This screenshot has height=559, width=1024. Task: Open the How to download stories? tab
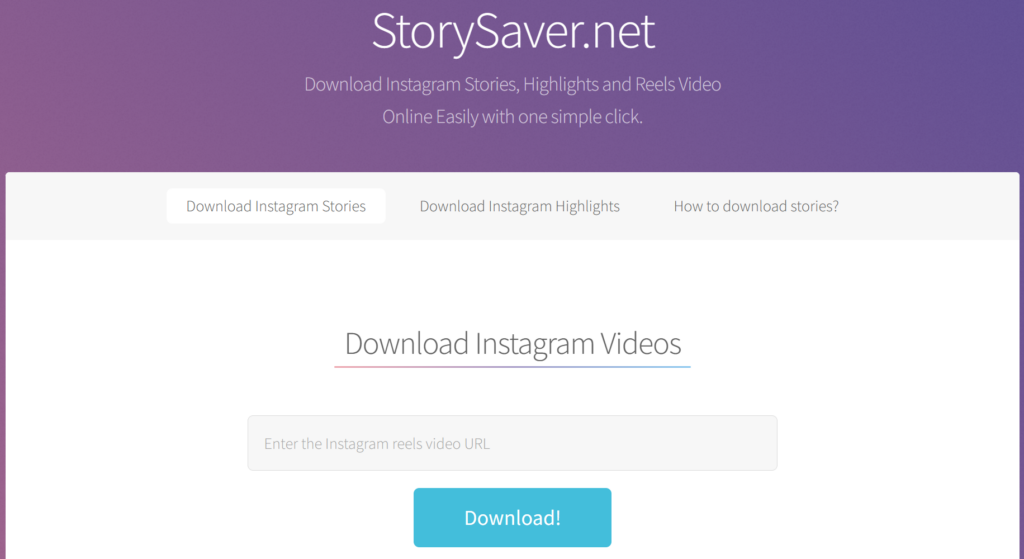[x=756, y=206]
